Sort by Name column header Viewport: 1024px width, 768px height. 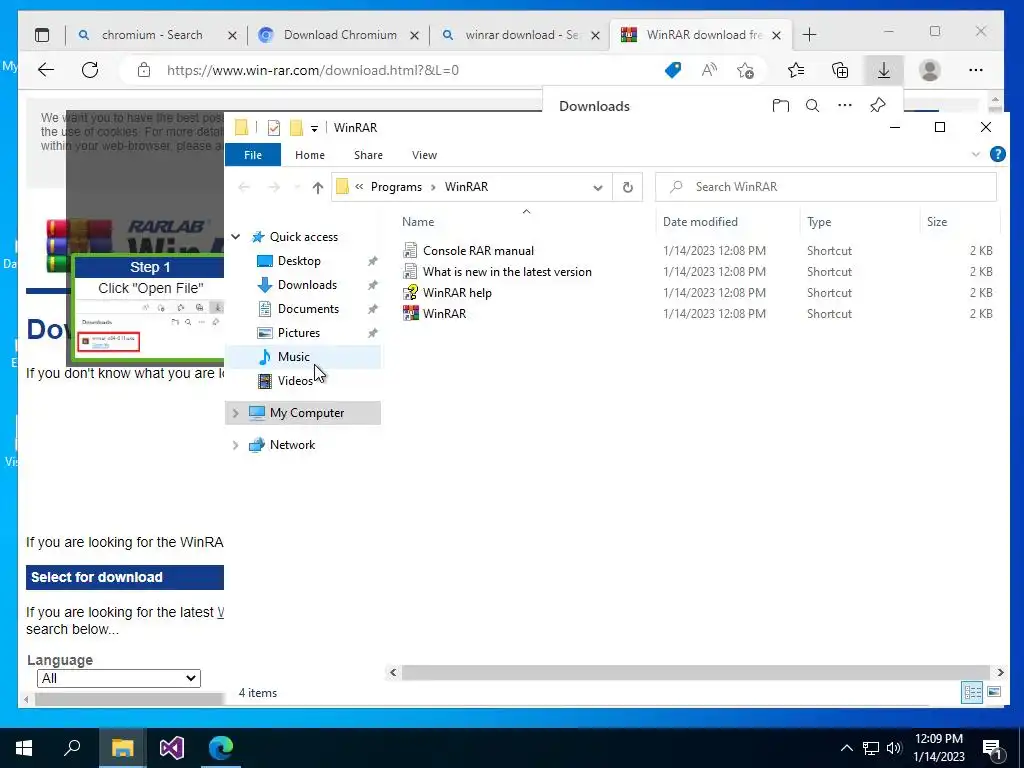pos(418,221)
